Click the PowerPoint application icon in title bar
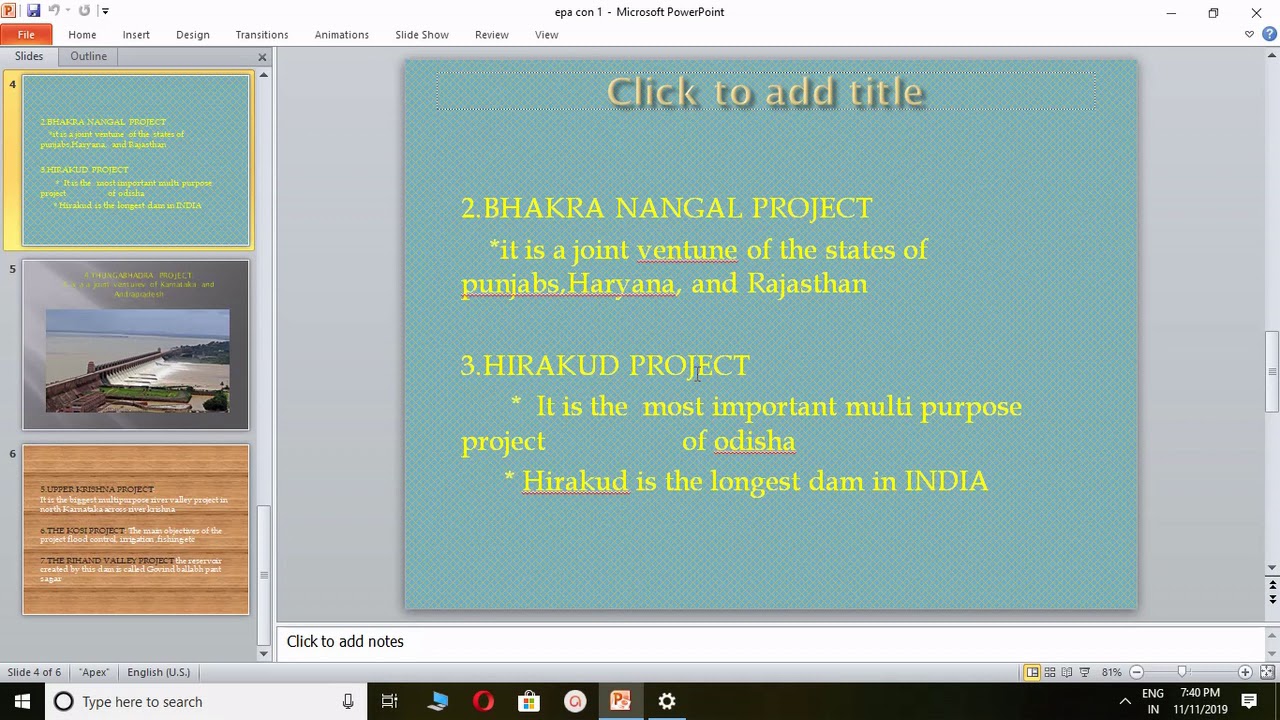 tap(11, 11)
